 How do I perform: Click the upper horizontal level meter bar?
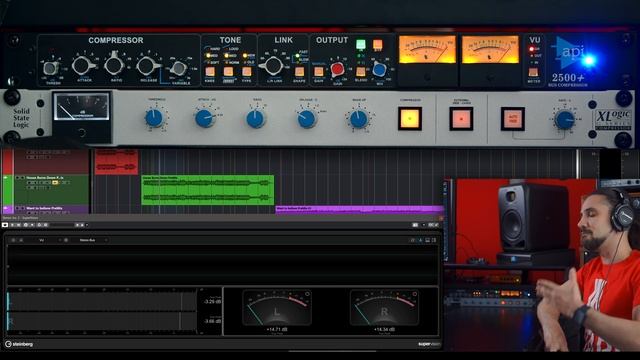tap(102, 302)
